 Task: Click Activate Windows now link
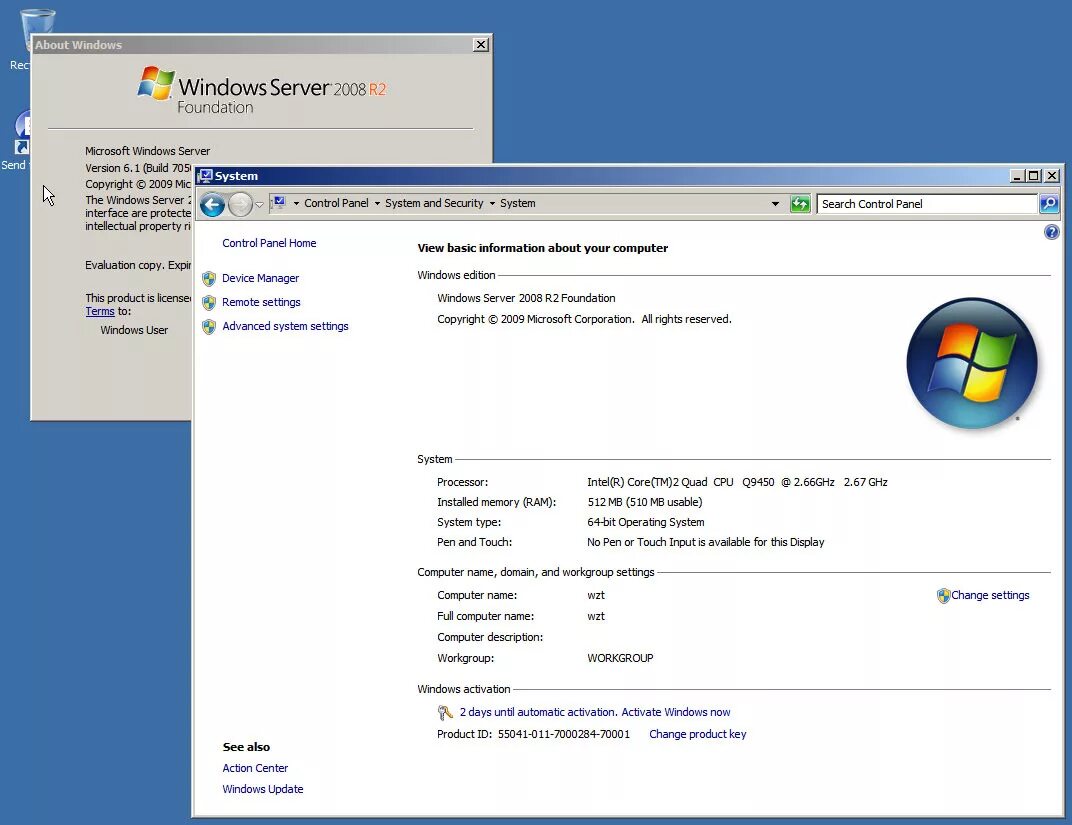(675, 712)
